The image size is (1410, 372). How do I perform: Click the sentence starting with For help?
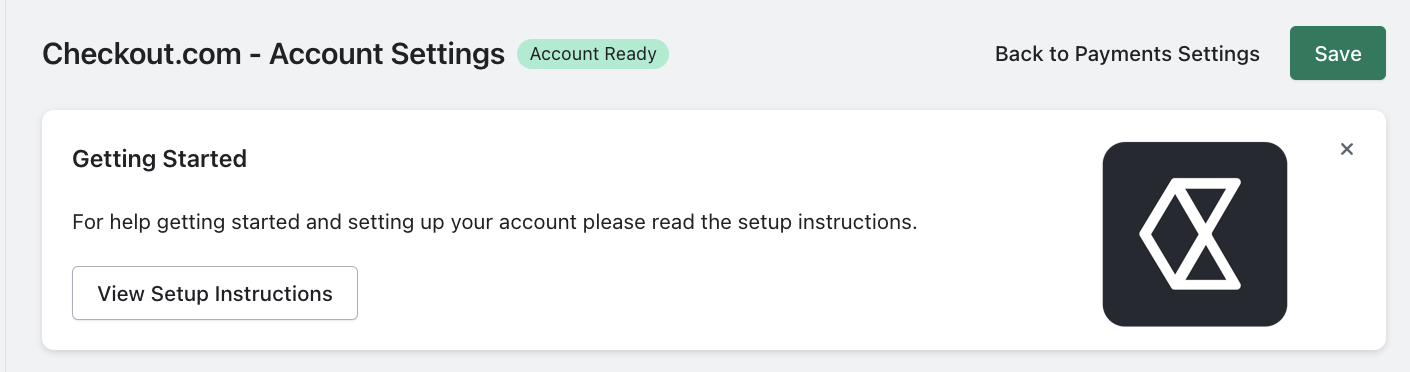[495, 221]
